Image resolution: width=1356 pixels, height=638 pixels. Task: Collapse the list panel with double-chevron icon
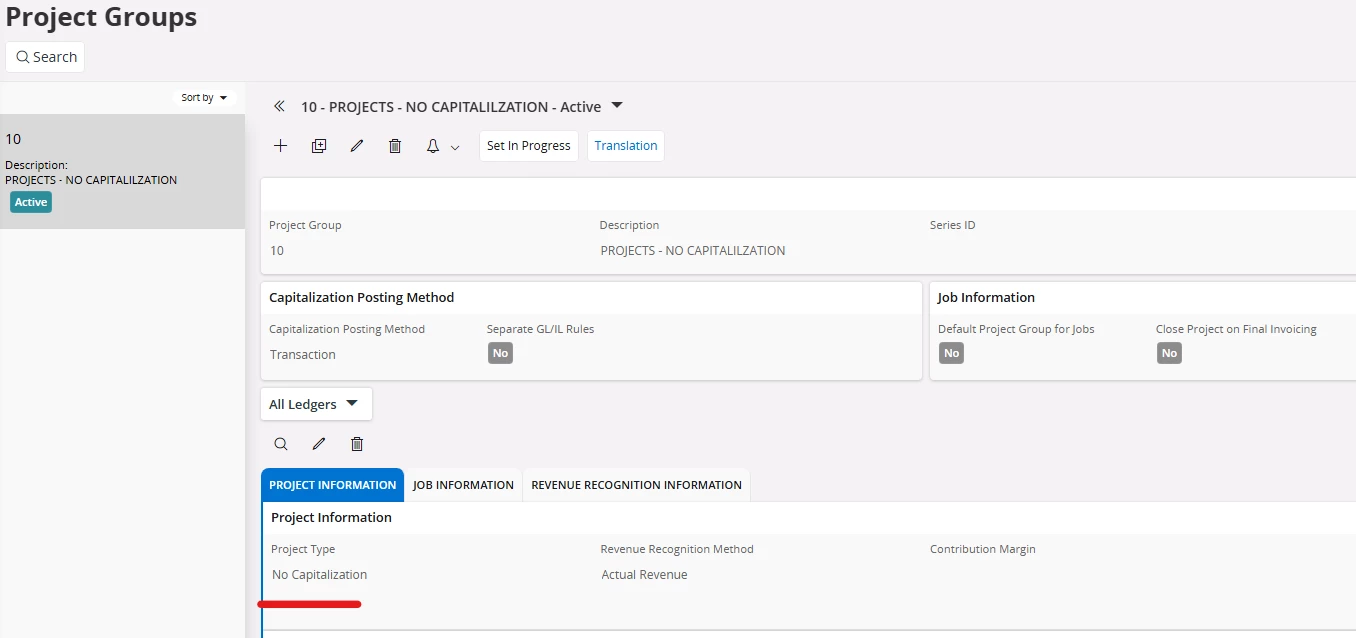point(280,106)
